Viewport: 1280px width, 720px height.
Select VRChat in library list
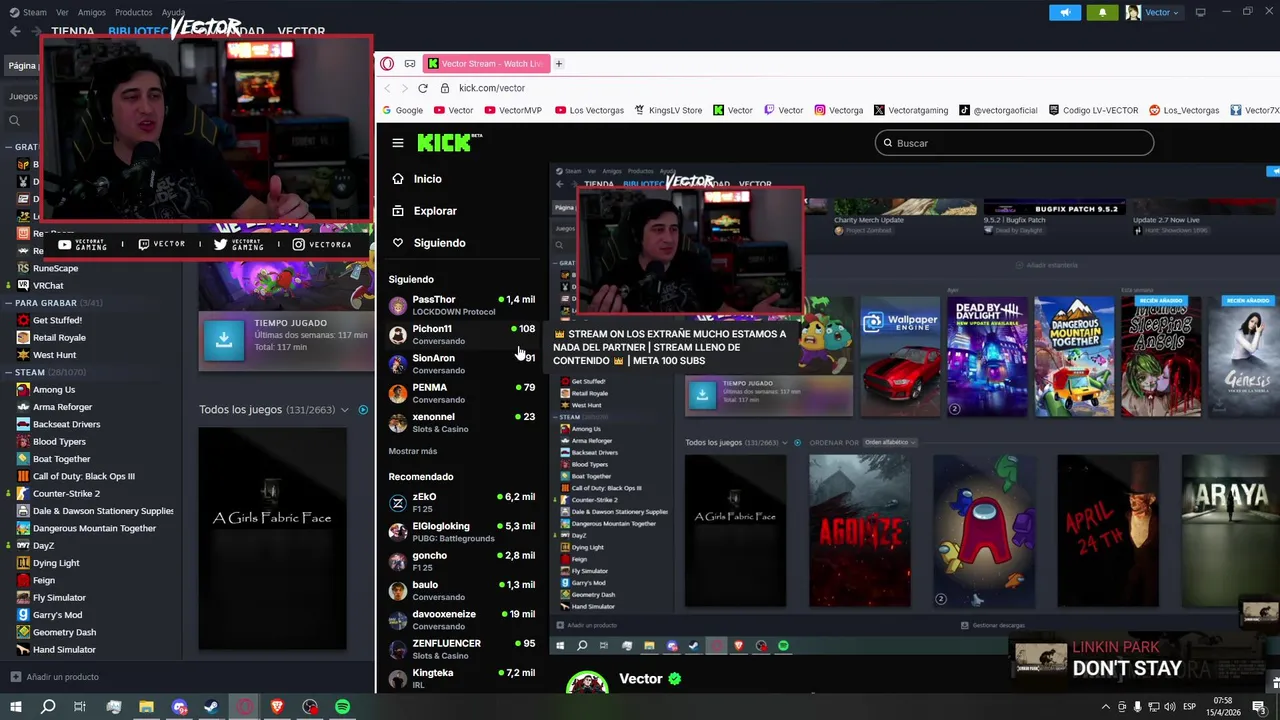pos(48,285)
